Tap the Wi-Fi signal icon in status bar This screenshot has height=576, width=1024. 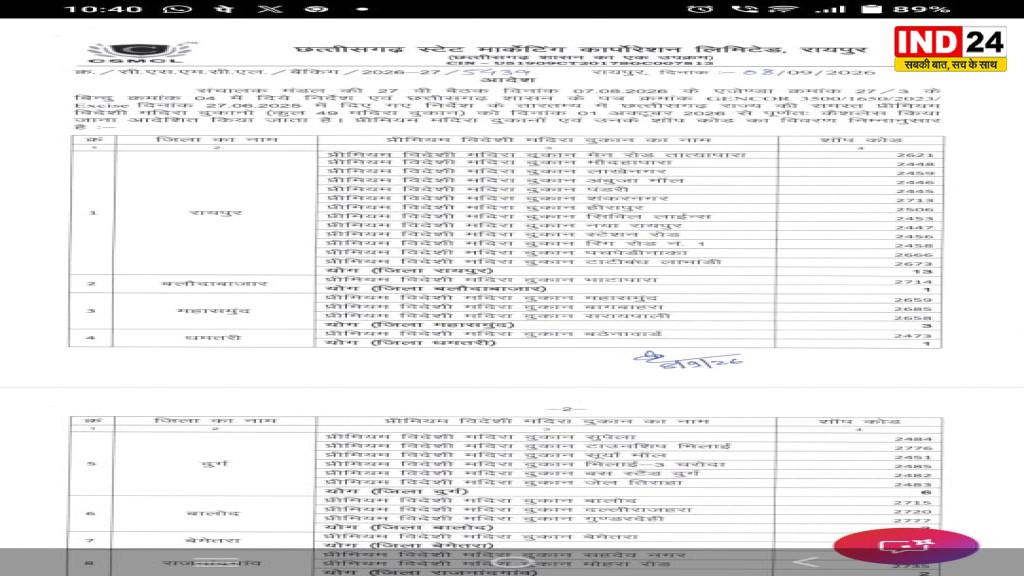(783, 9)
